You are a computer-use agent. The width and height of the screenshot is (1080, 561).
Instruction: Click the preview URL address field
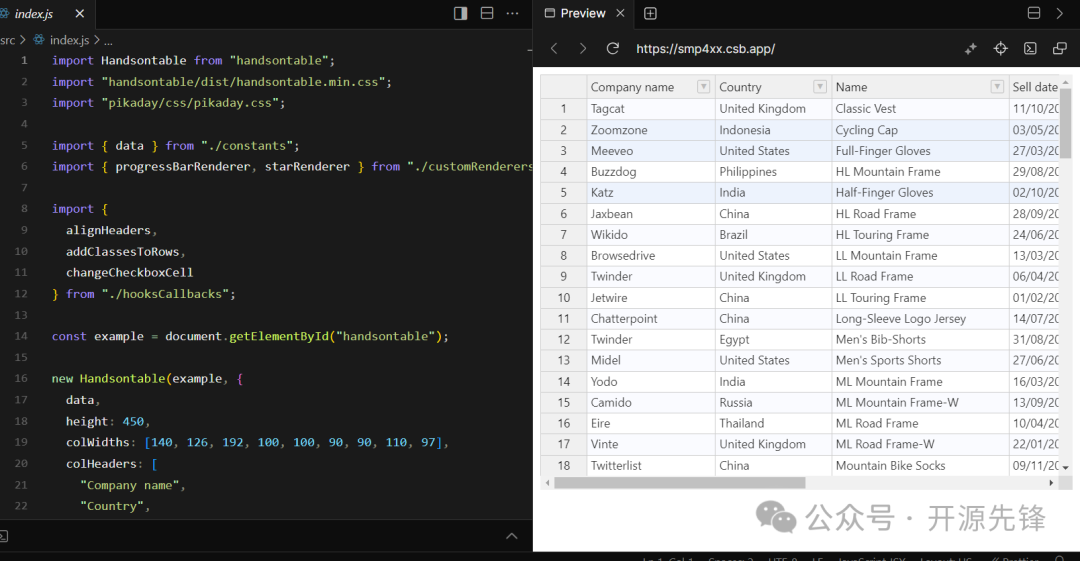pyautogui.click(x=705, y=49)
